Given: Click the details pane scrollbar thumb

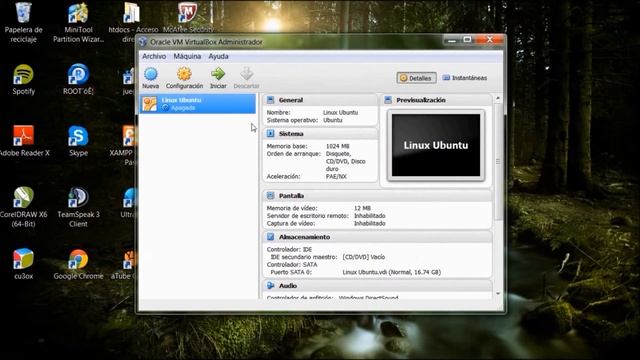Looking at the screenshot, I should [x=498, y=161].
